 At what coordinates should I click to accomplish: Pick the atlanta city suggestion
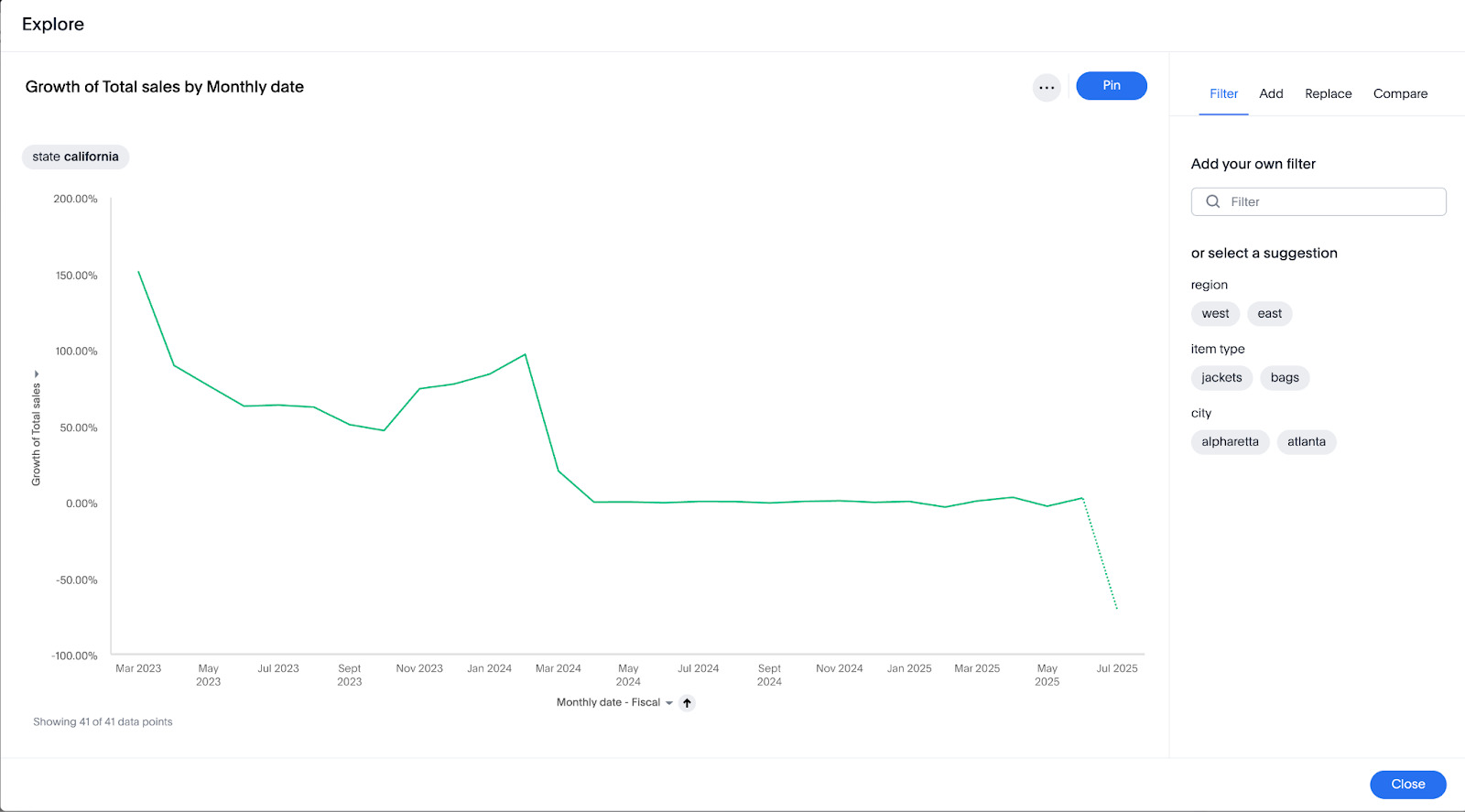[x=1307, y=442]
